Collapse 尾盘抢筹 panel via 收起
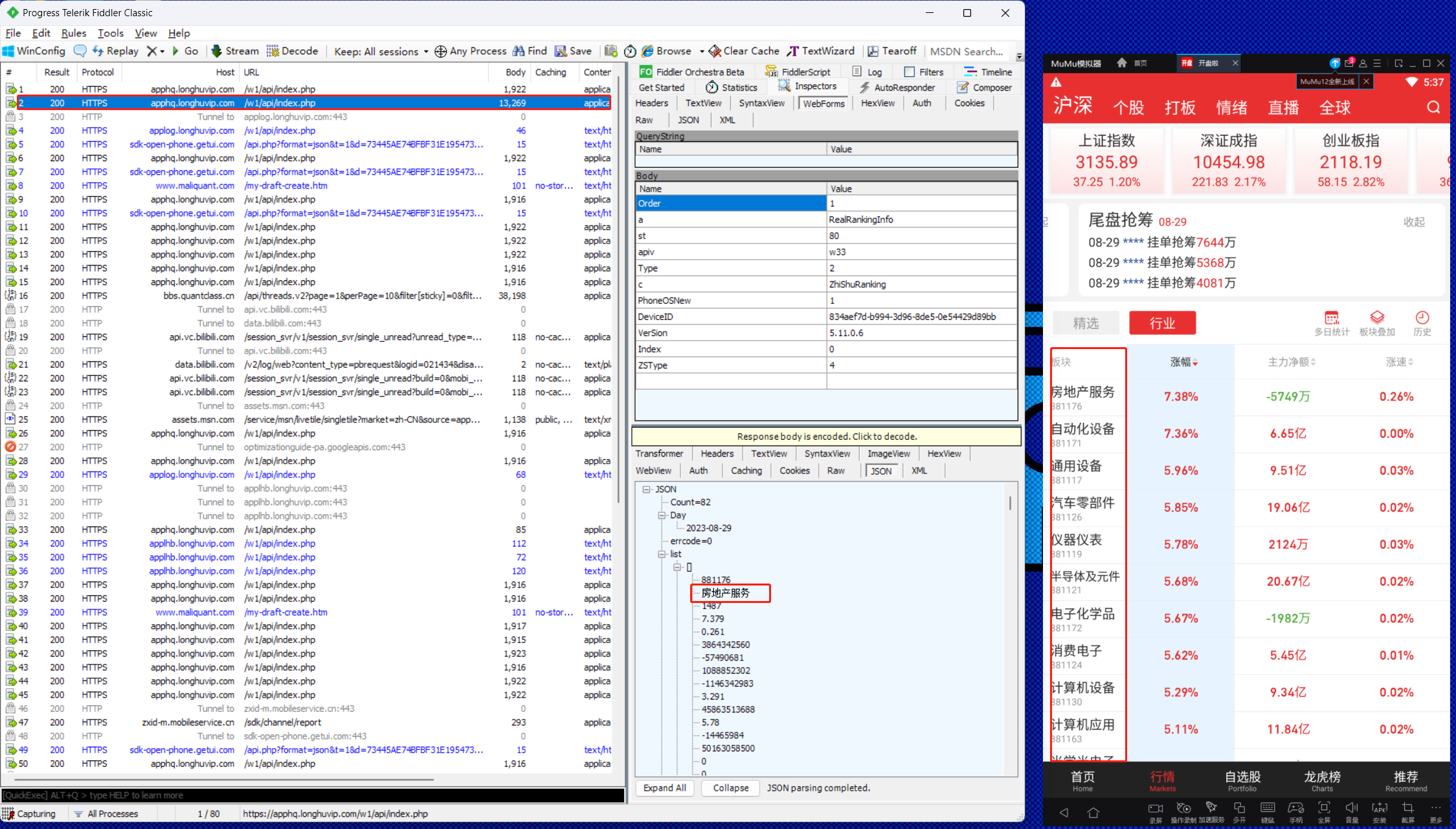Image resolution: width=1456 pixels, height=829 pixels. click(1414, 222)
